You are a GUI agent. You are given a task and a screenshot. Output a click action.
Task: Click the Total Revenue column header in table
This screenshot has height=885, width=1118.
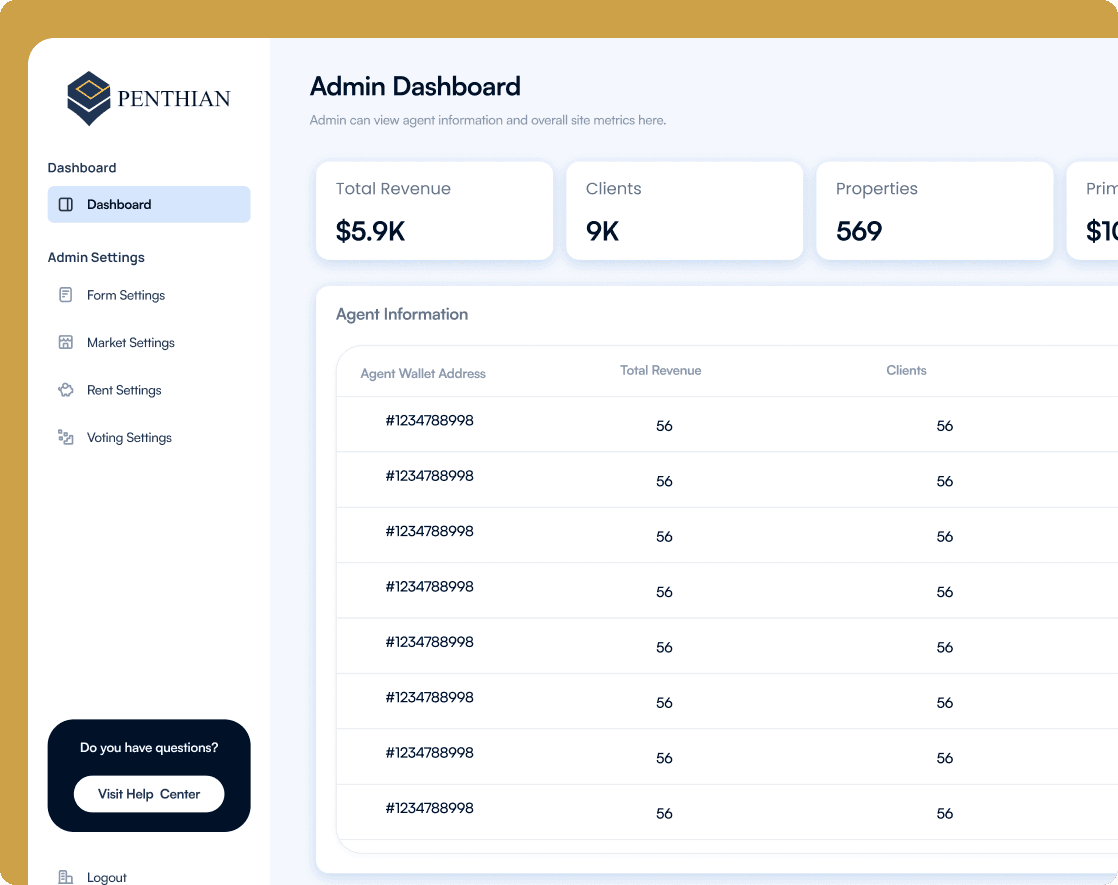click(x=660, y=371)
